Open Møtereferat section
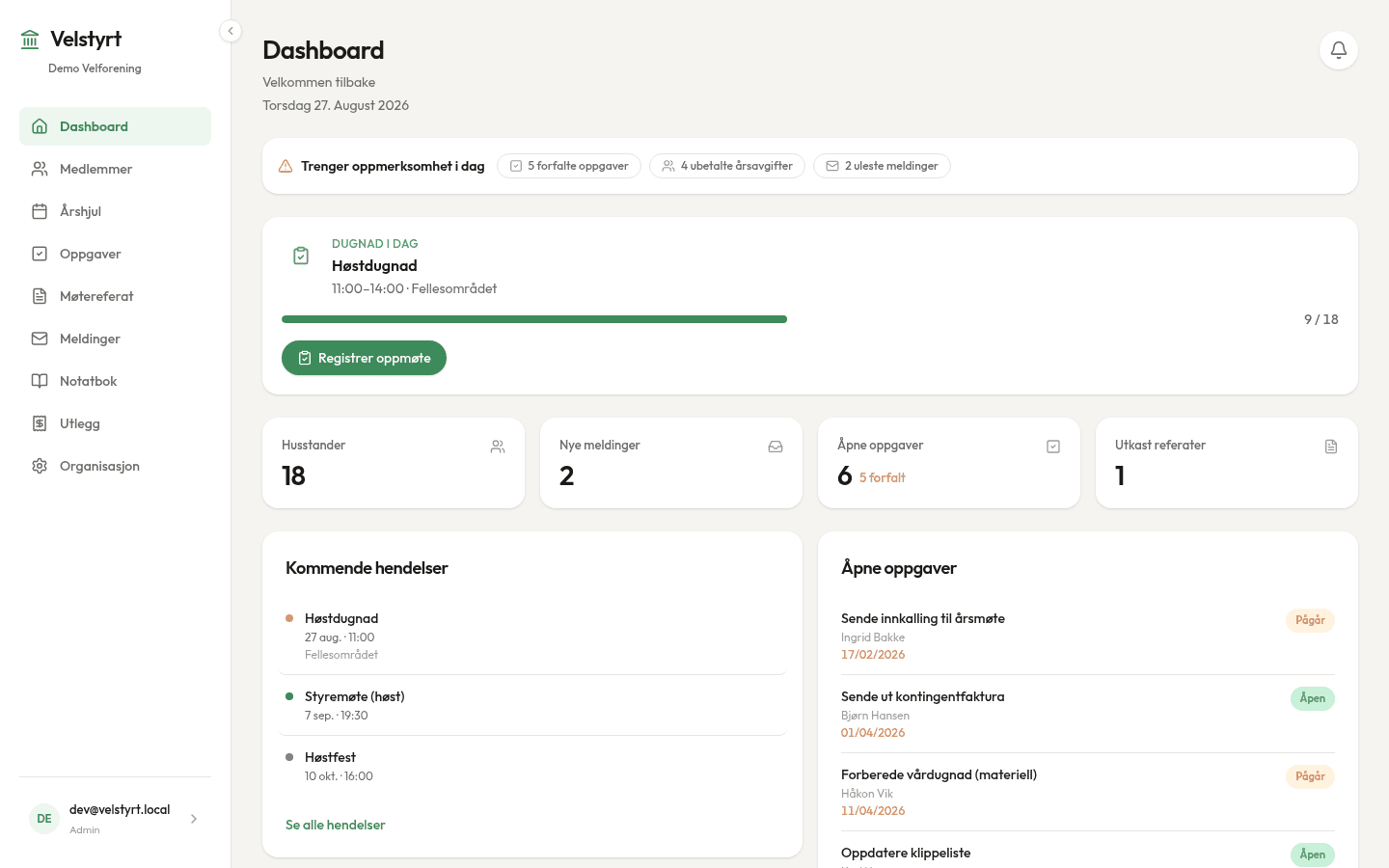 (x=115, y=296)
